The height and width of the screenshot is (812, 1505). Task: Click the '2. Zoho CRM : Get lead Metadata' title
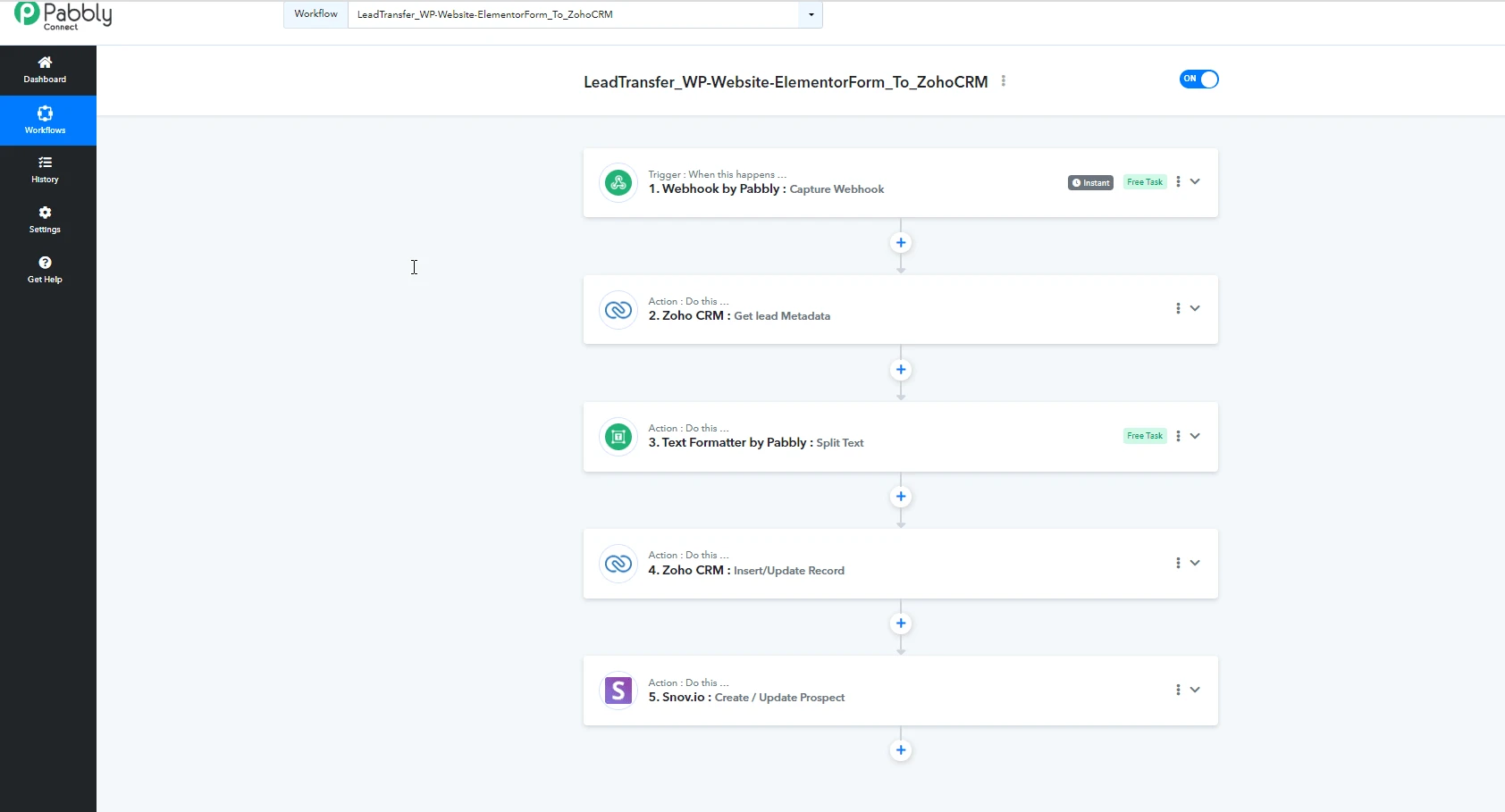pos(739,316)
